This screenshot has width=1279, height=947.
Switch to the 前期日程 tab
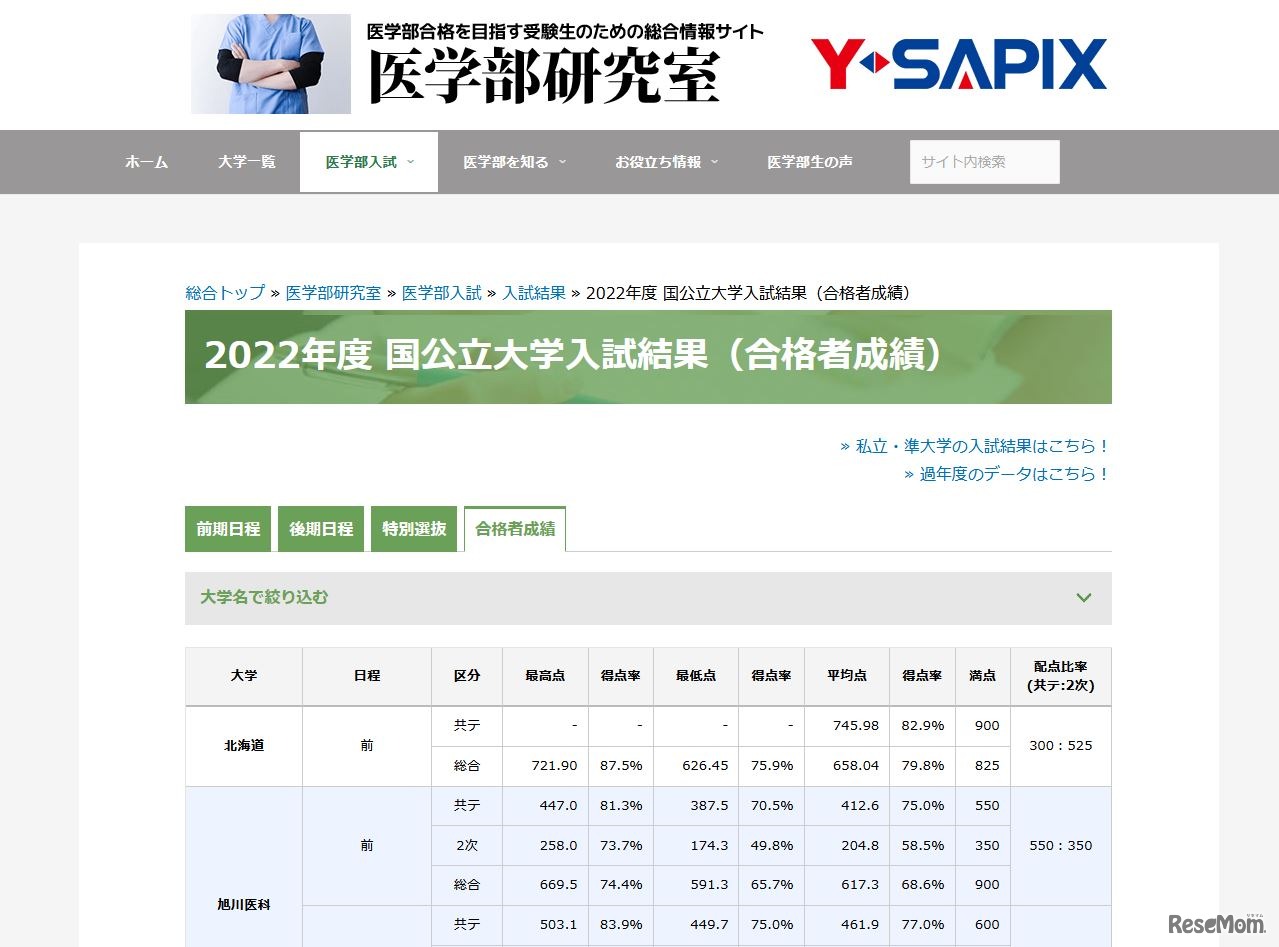[x=227, y=528]
